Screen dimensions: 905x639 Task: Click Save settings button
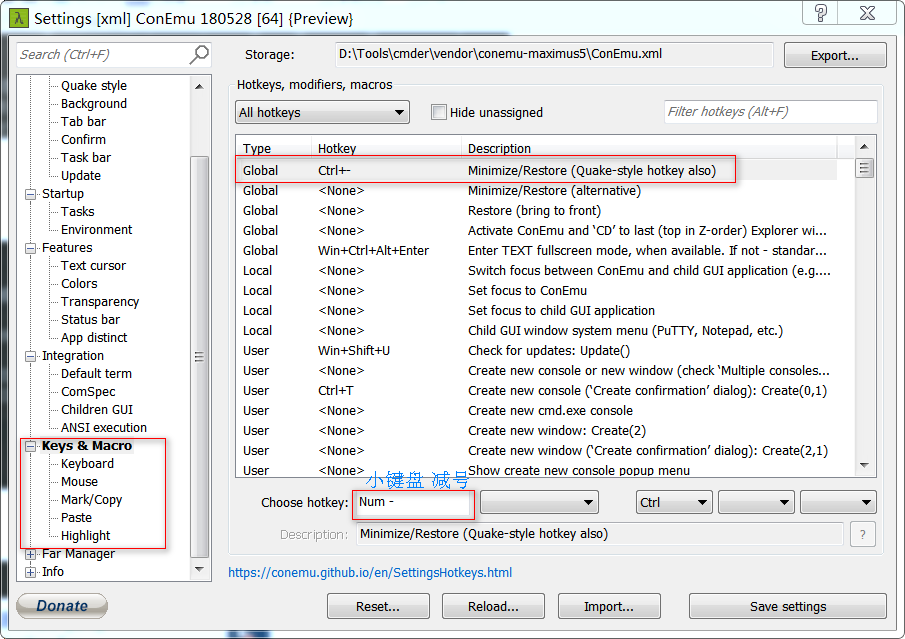point(788,606)
